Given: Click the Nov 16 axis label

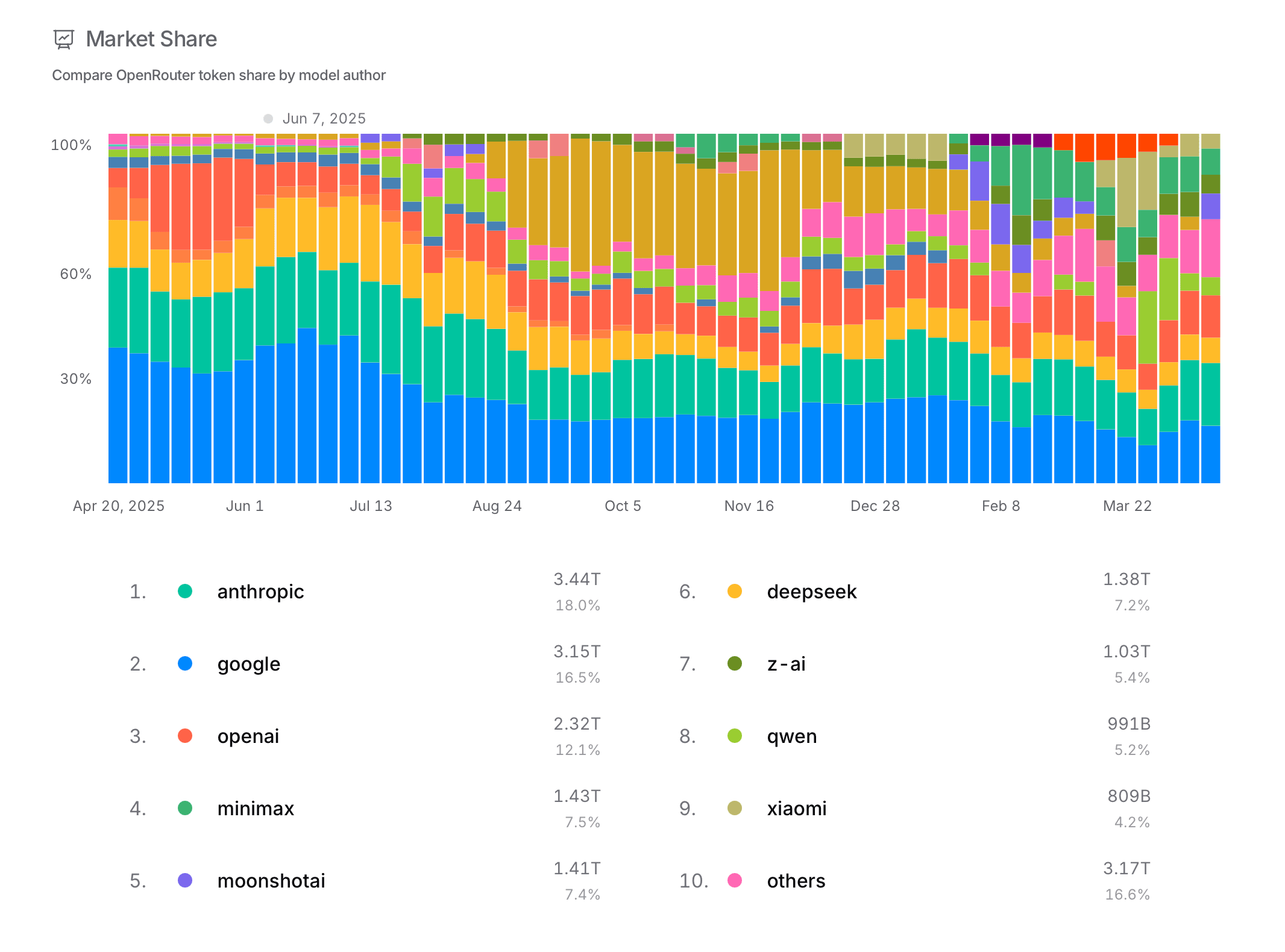Looking at the screenshot, I should (x=749, y=506).
